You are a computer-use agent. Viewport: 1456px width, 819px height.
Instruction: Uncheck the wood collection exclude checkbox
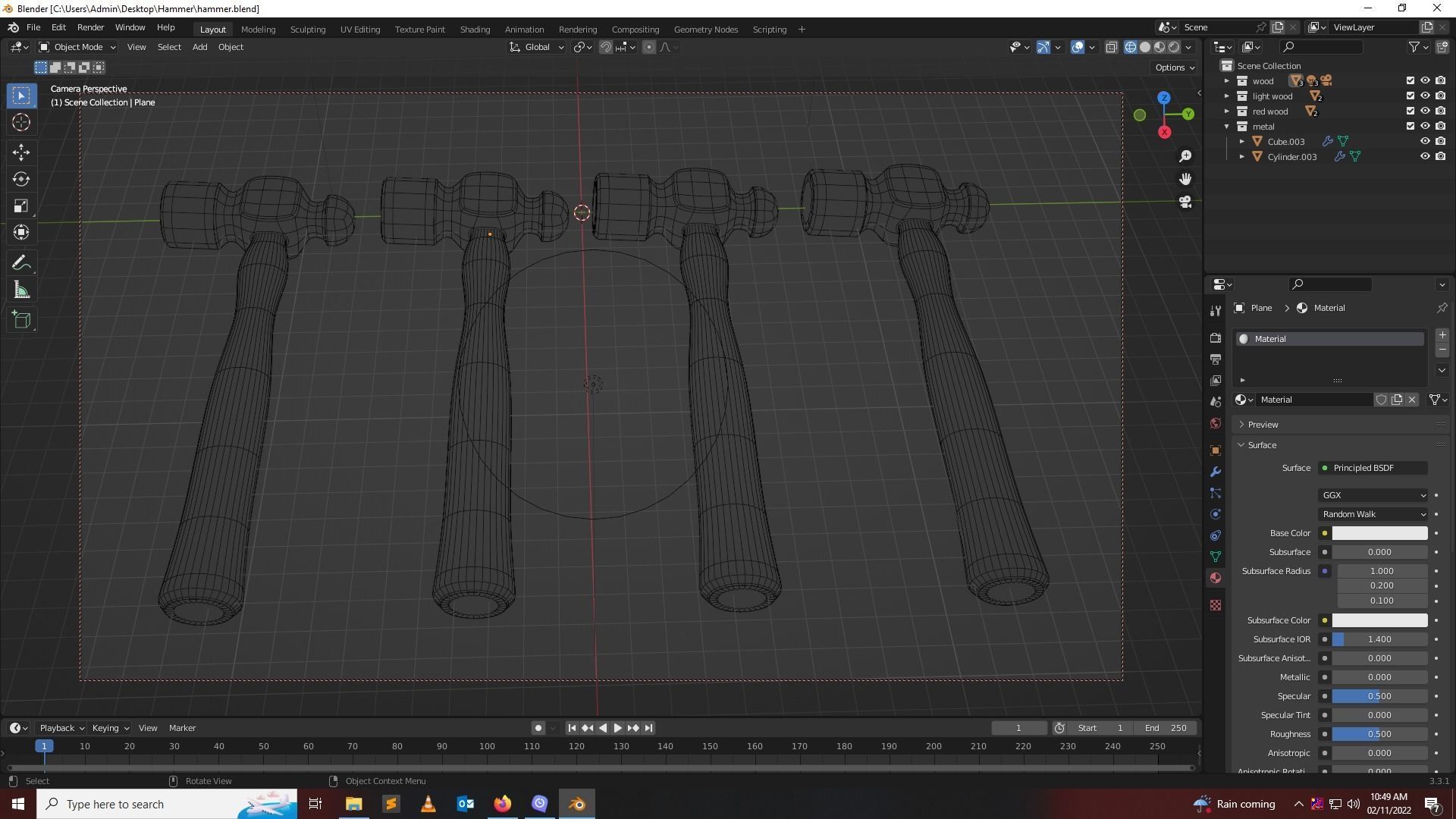pyautogui.click(x=1410, y=80)
